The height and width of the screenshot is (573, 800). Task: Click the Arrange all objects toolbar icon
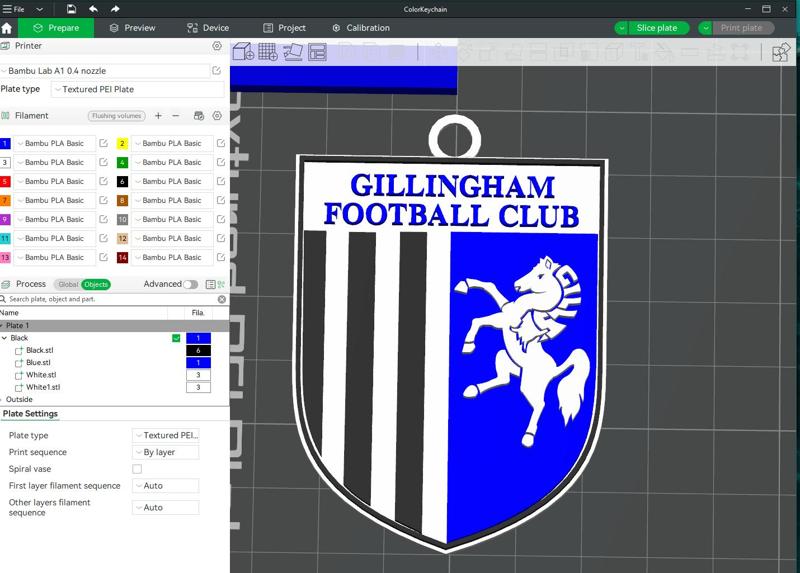click(x=317, y=52)
